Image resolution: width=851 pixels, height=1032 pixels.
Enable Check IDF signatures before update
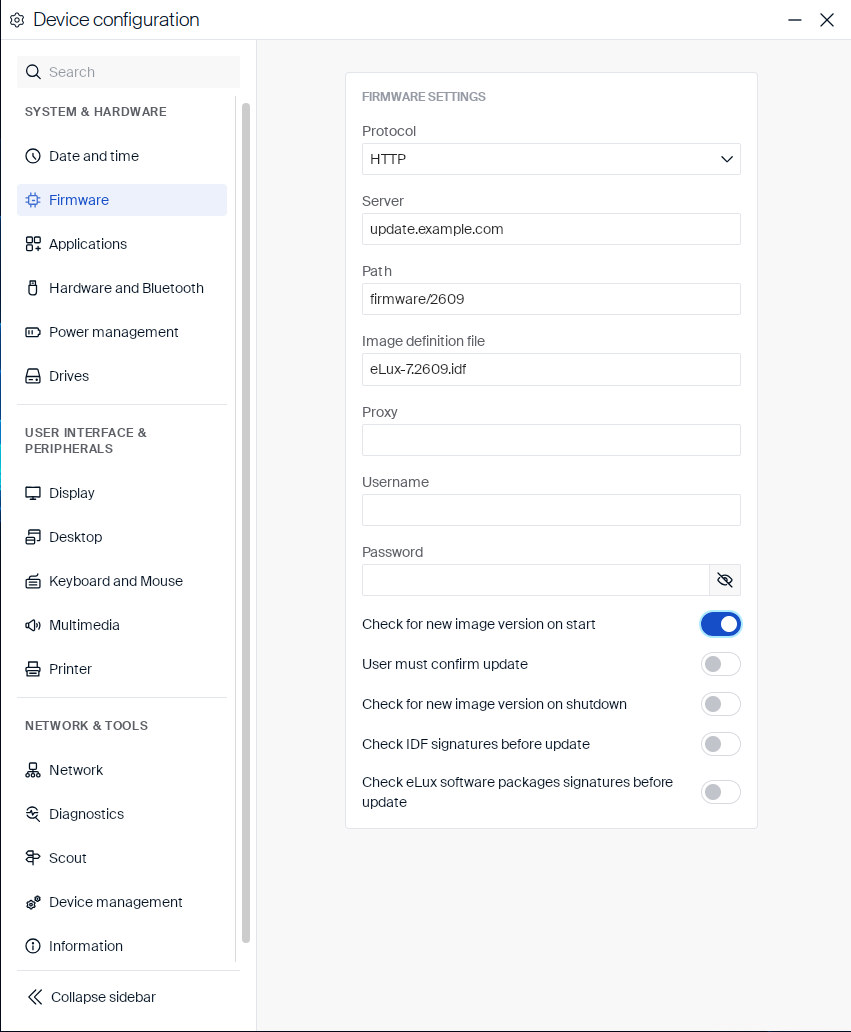pos(721,744)
